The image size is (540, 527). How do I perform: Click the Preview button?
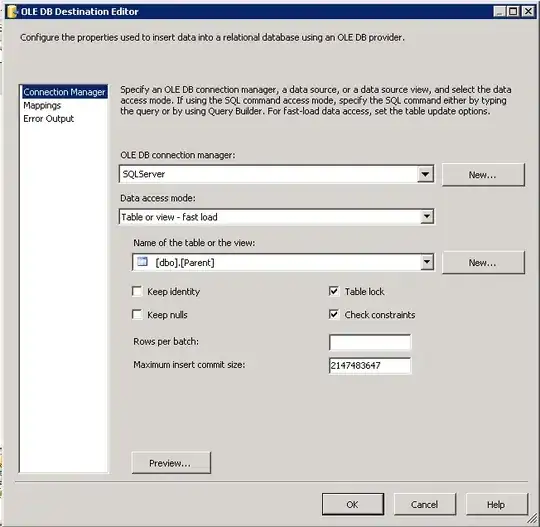[x=171, y=463]
